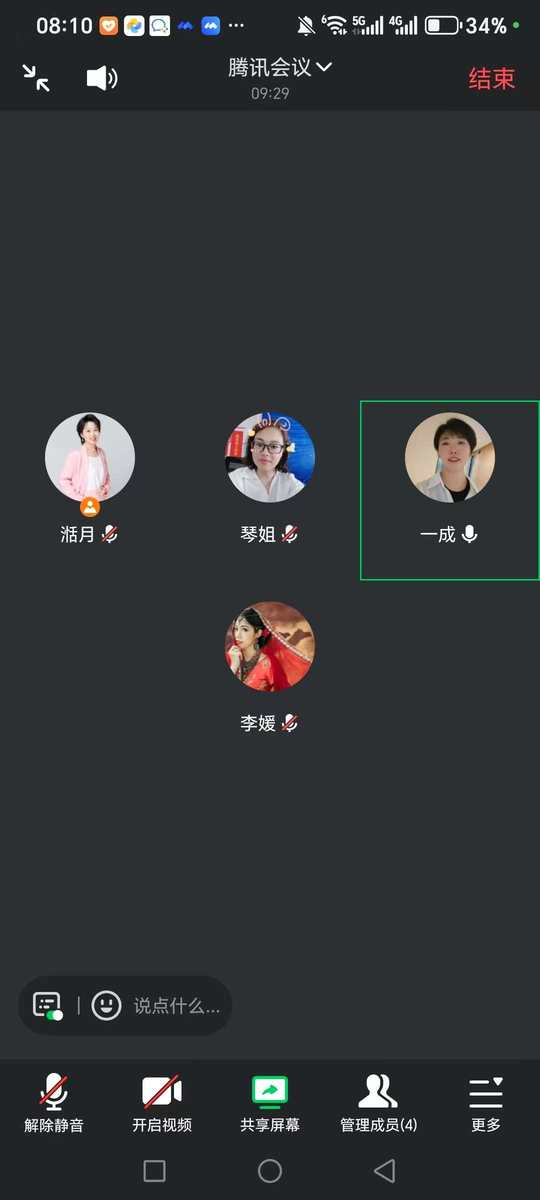Open 李媛's avatar thumbnail

click(270, 646)
